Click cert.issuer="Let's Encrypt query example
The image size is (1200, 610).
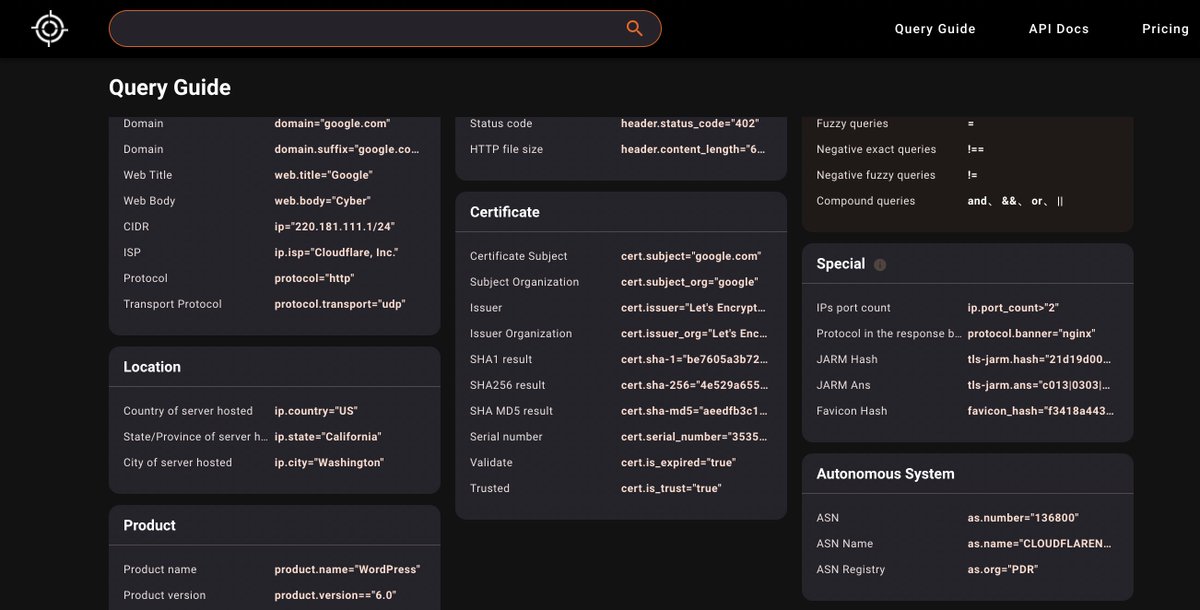coord(693,308)
